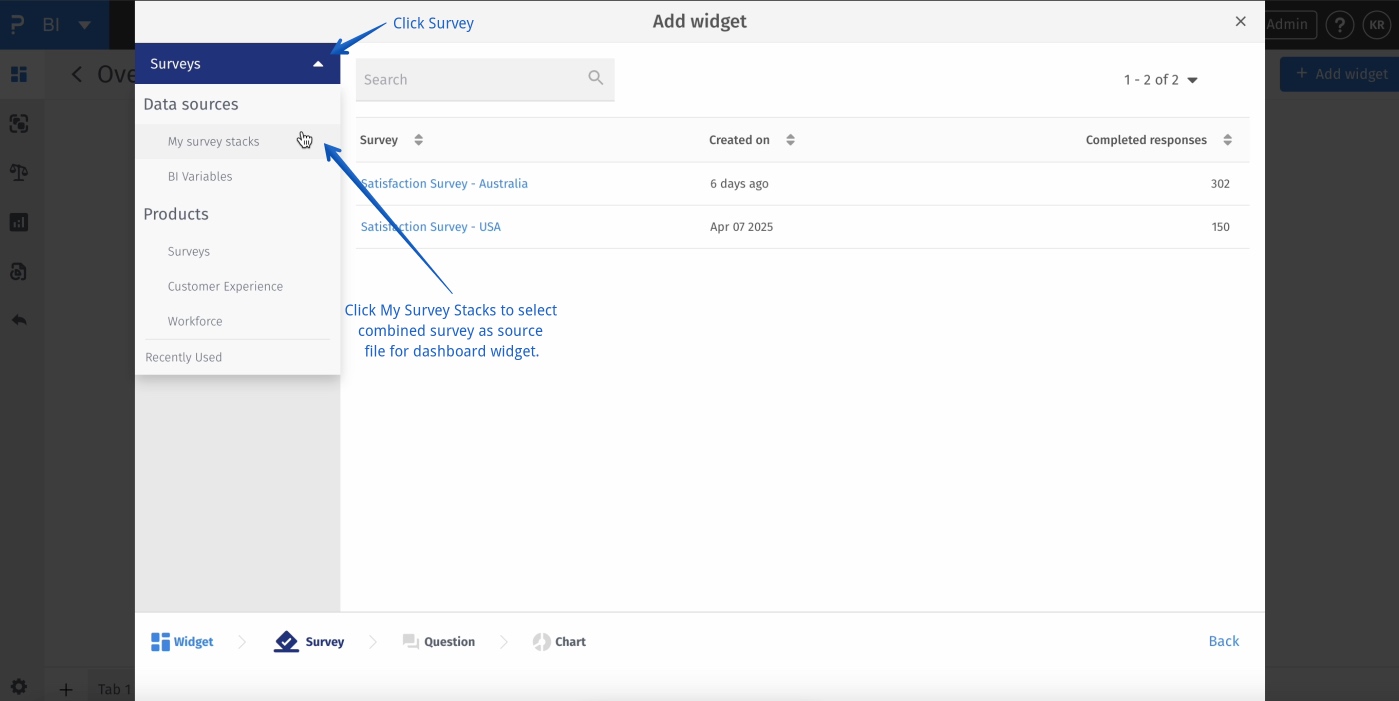Viewport: 1399px width, 701px height.
Task: Open Satisfaction Survey - USA
Action: [431, 227]
